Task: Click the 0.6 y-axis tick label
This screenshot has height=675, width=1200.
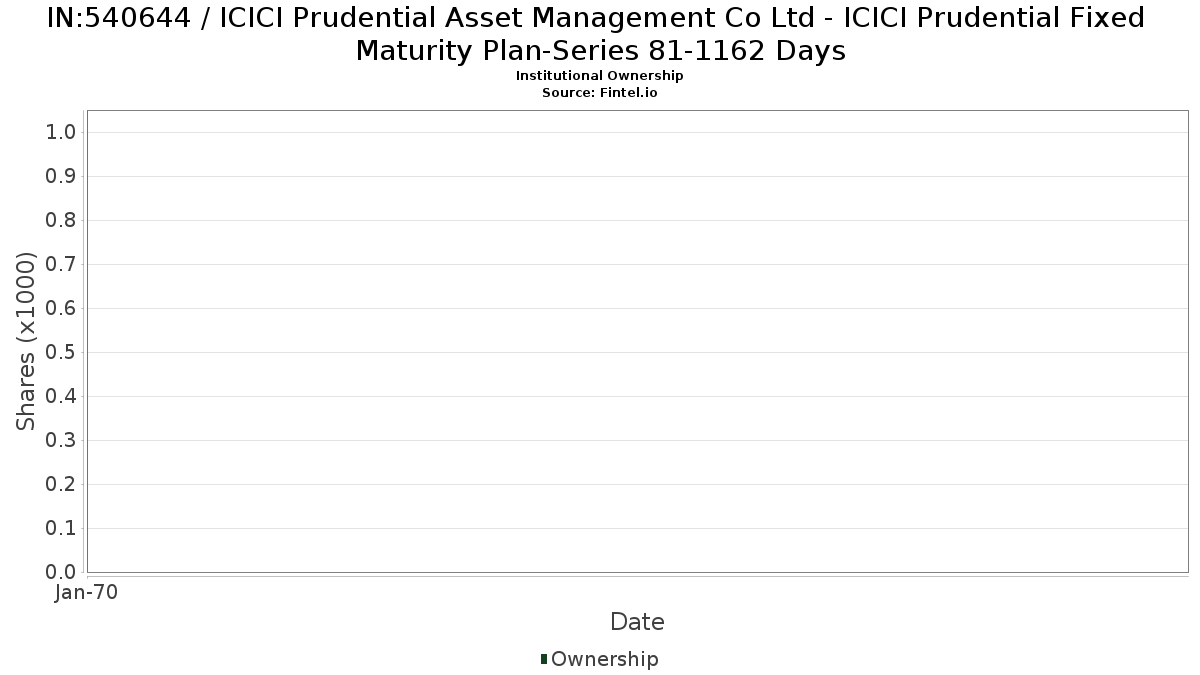Action: coord(62,309)
